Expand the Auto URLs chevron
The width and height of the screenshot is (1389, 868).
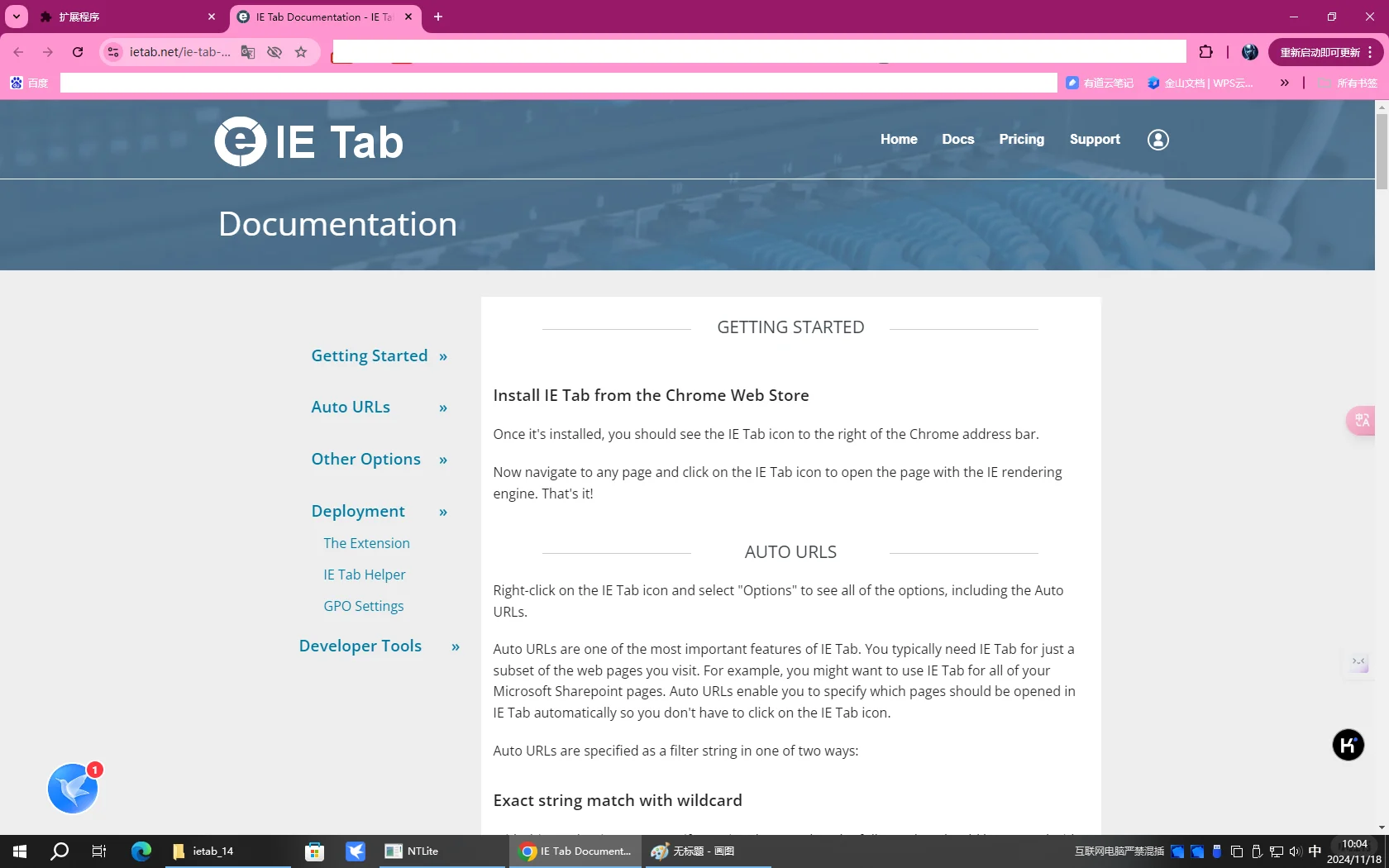[x=443, y=408]
